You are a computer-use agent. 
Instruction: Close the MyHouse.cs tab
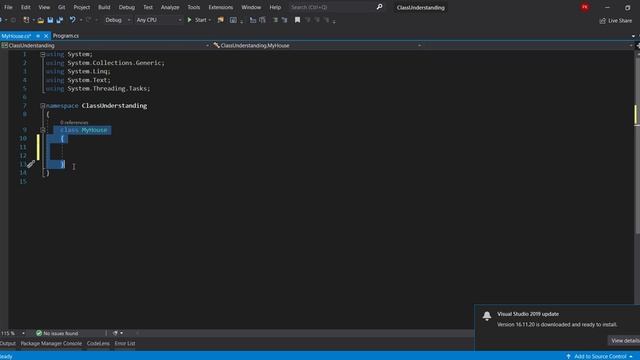tap(46, 36)
